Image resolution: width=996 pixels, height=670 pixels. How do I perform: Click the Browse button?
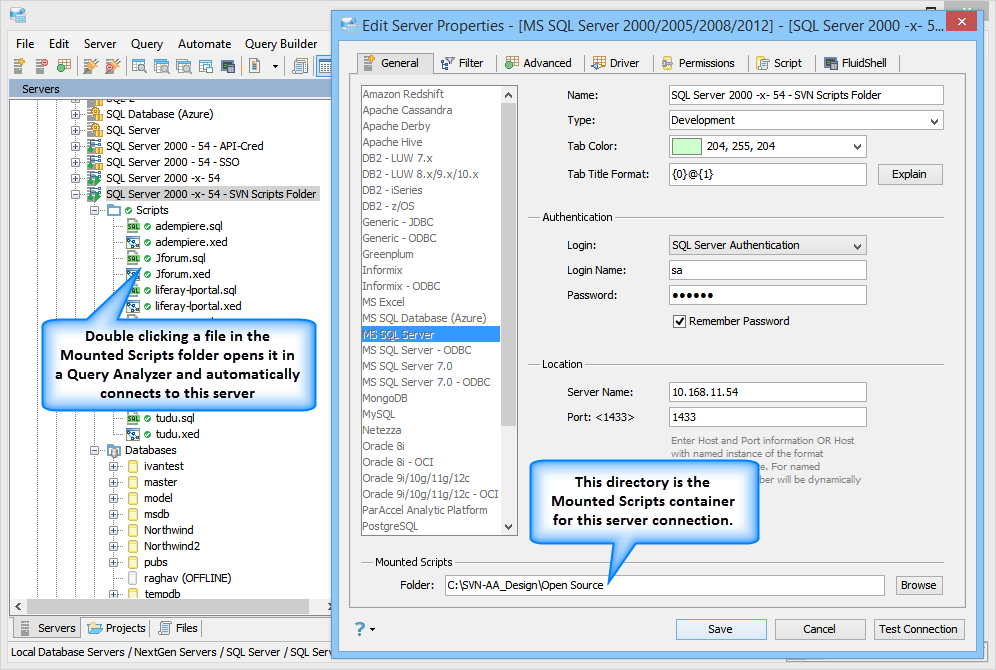tap(919, 585)
